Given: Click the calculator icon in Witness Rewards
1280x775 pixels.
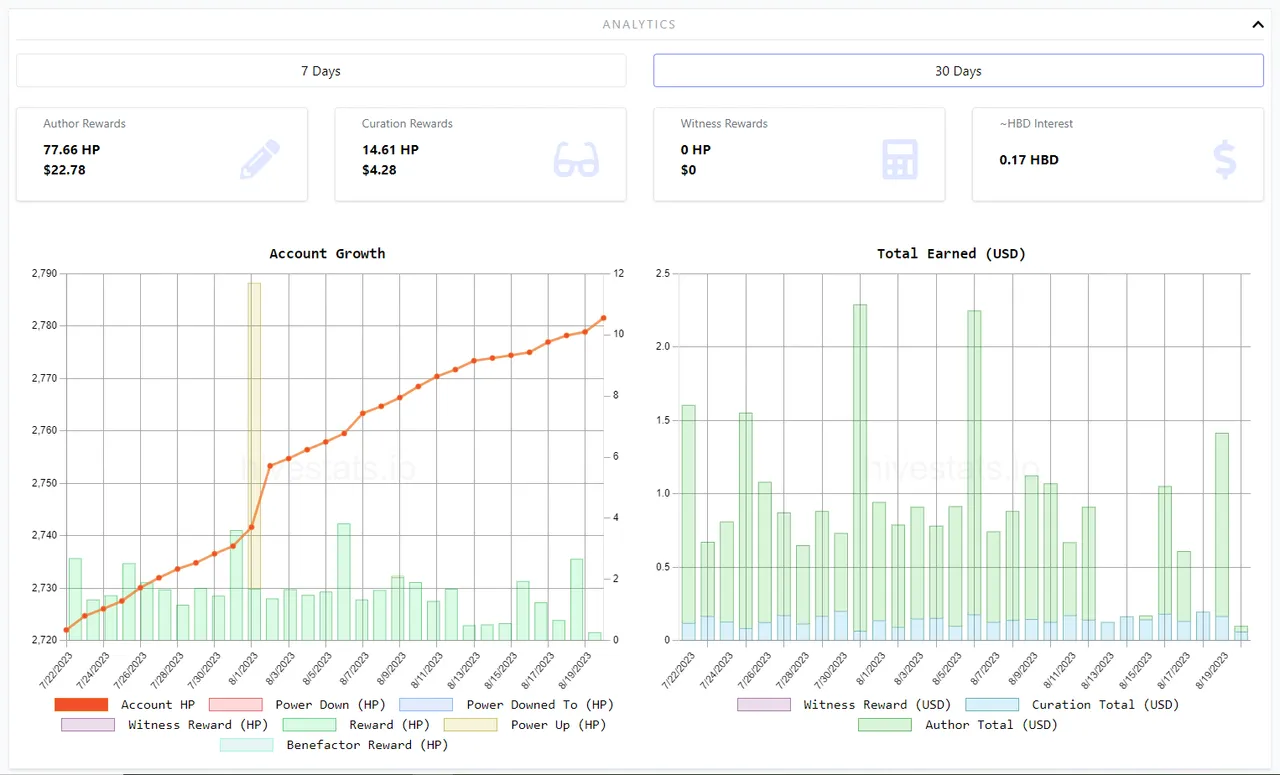Looking at the screenshot, I should tap(899, 160).
